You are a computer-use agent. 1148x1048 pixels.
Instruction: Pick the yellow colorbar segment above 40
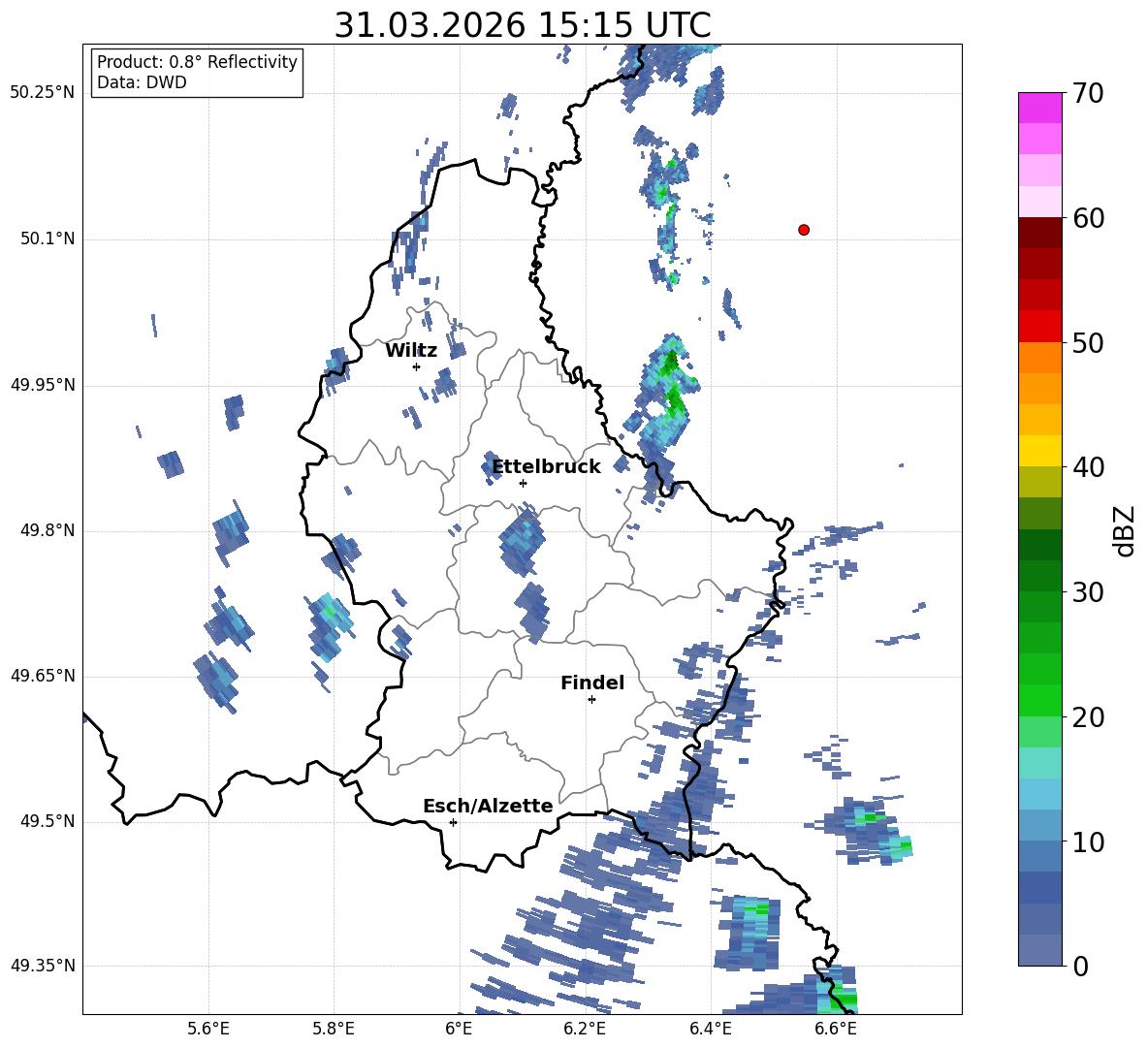(x=1039, y=452)
